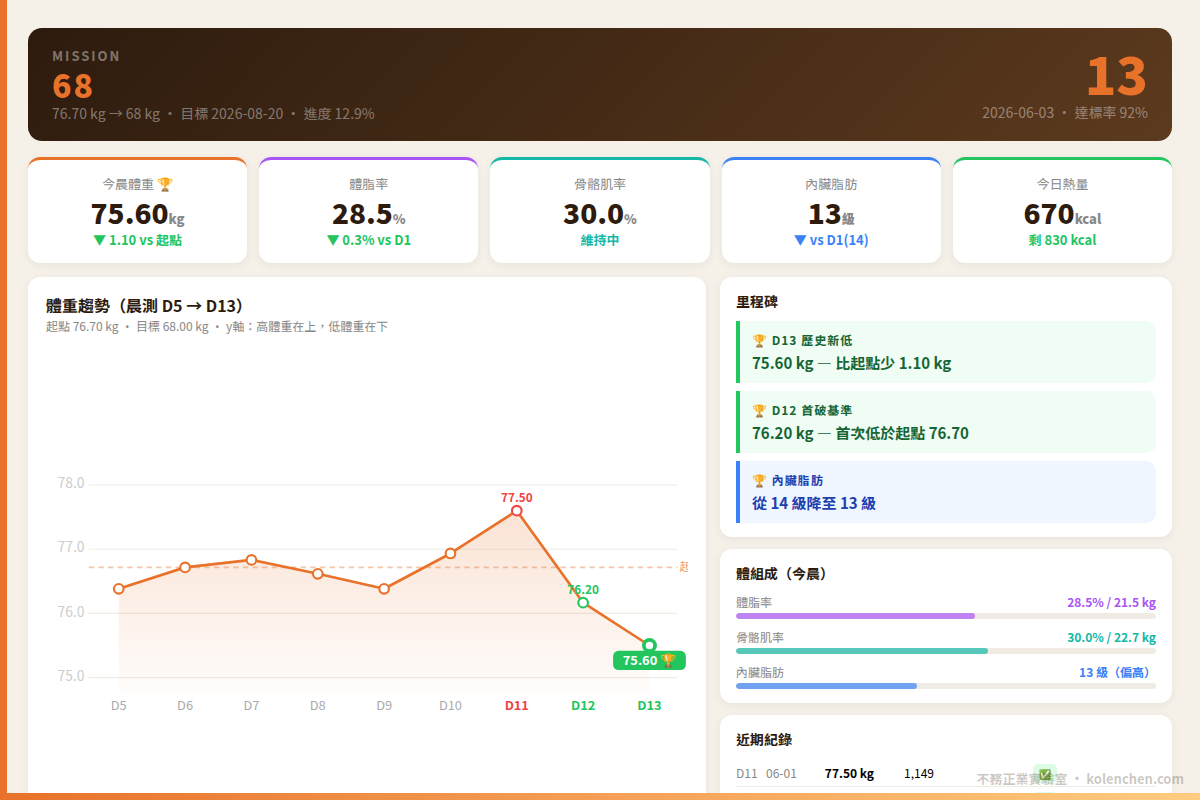The height and width of the screenshot is (800, 1200).
Task: Select the D5 data point on the chart
Action: 119,588
